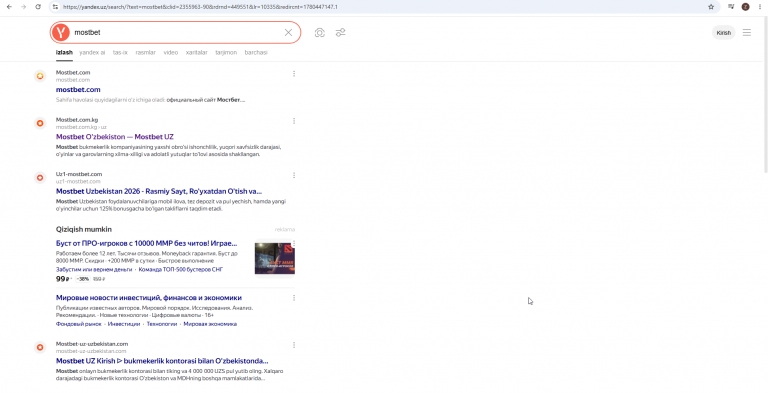Switch to xaritalar tab
The height and width of the screenshot is (393, 768).
click(x=196, y=52)
